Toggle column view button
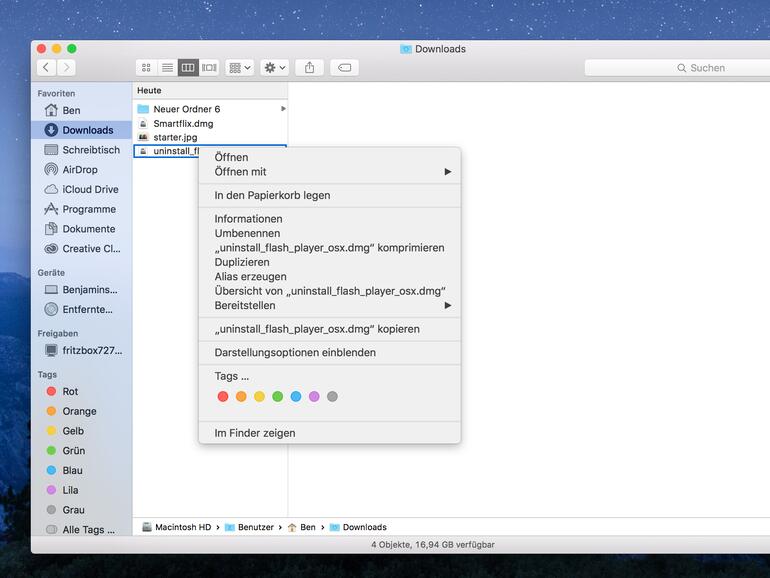Image resolution: width=770 pixels, height=578 pixels. pos(188,68)
